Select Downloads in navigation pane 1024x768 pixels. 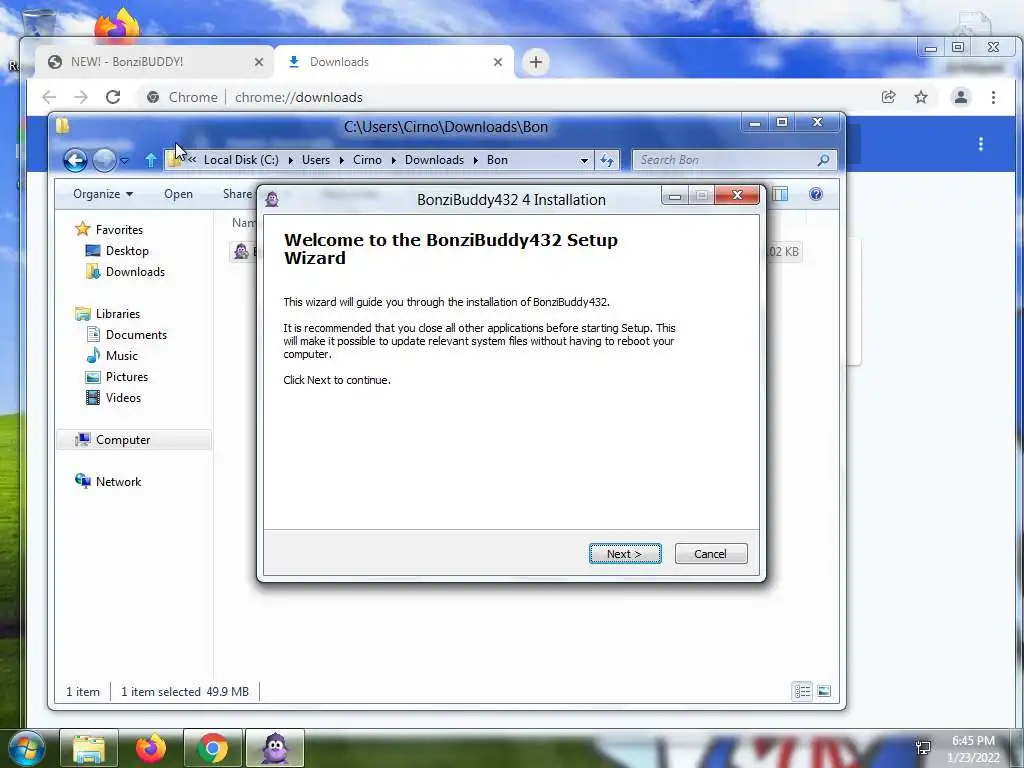[135, 272]
